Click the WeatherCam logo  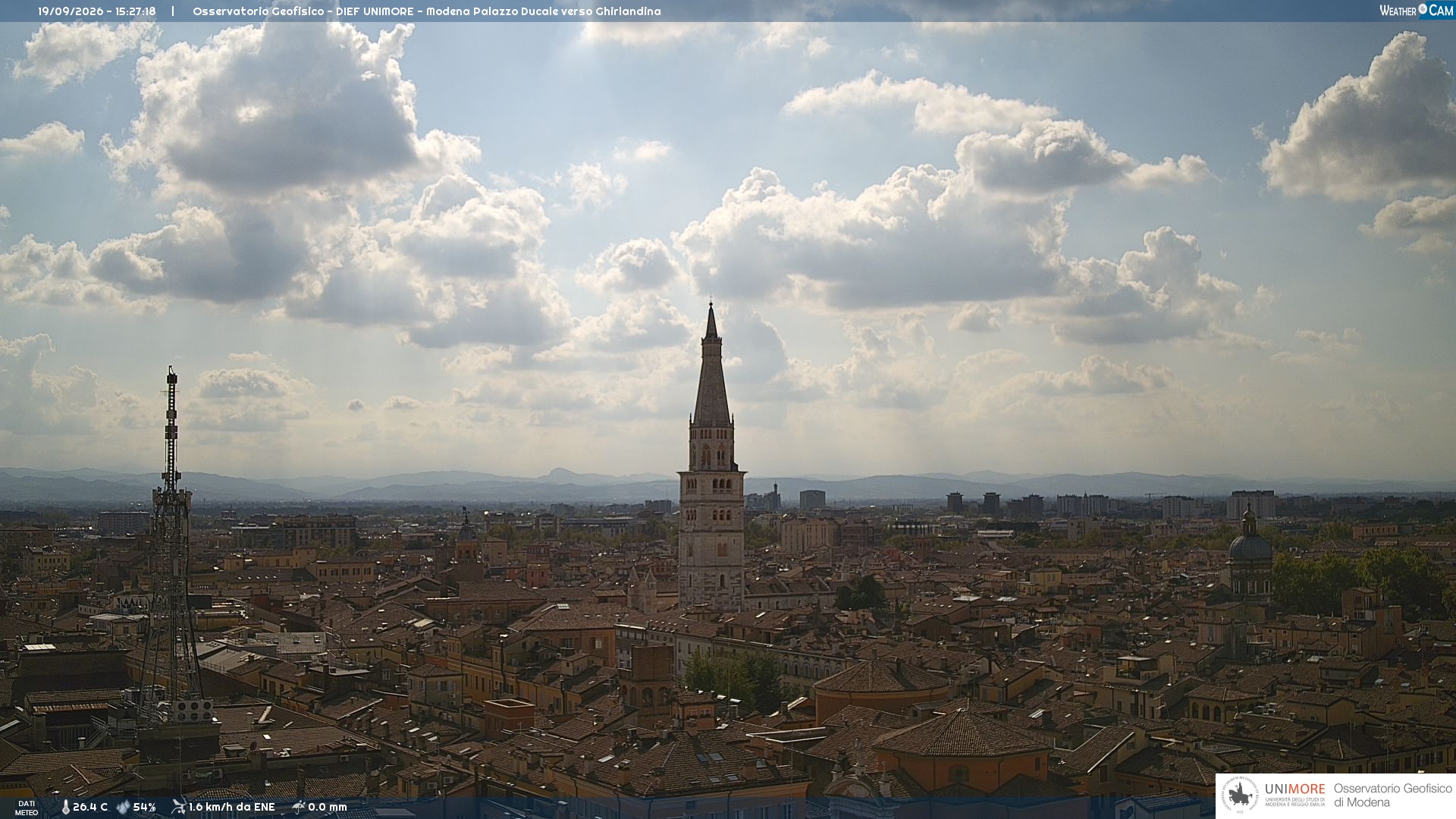tap(1416, 11)
